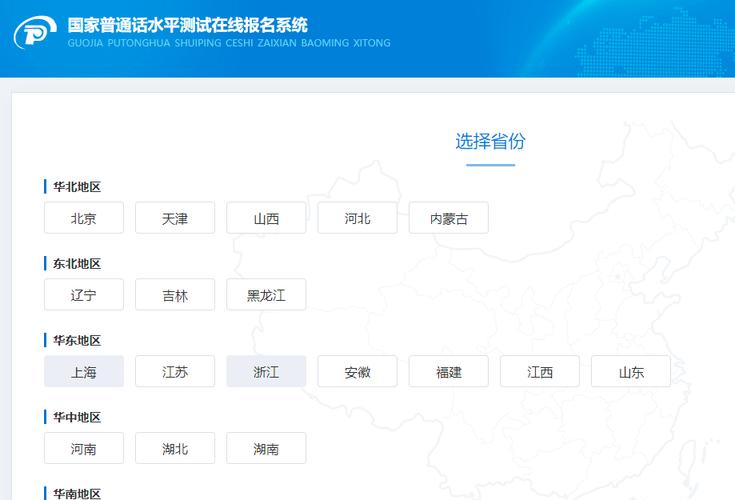Viewport: 735px width, 500px height.
Task: Click the GUOJIA PUTONGHUA SHUIPING pinyin subtitle
Action: (x=229, y=43)
